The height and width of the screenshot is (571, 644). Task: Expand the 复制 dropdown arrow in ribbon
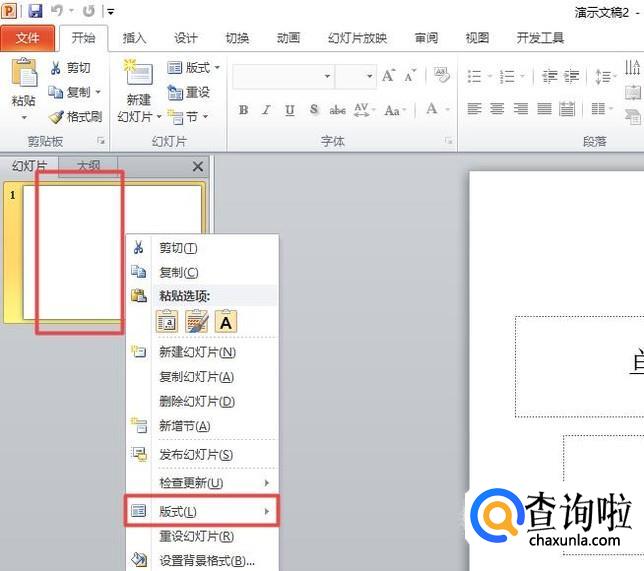pos(98,92)
